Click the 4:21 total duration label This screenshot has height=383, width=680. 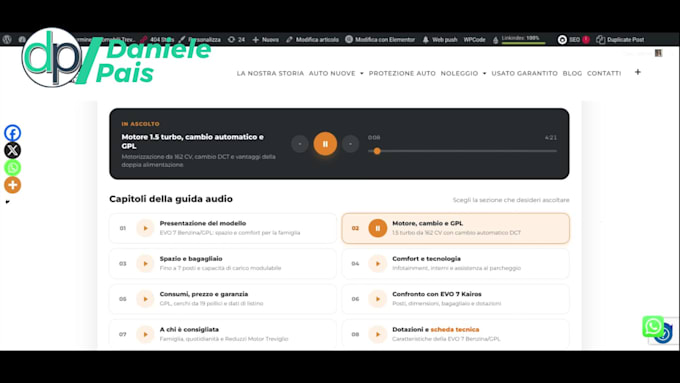pos(551,137)
